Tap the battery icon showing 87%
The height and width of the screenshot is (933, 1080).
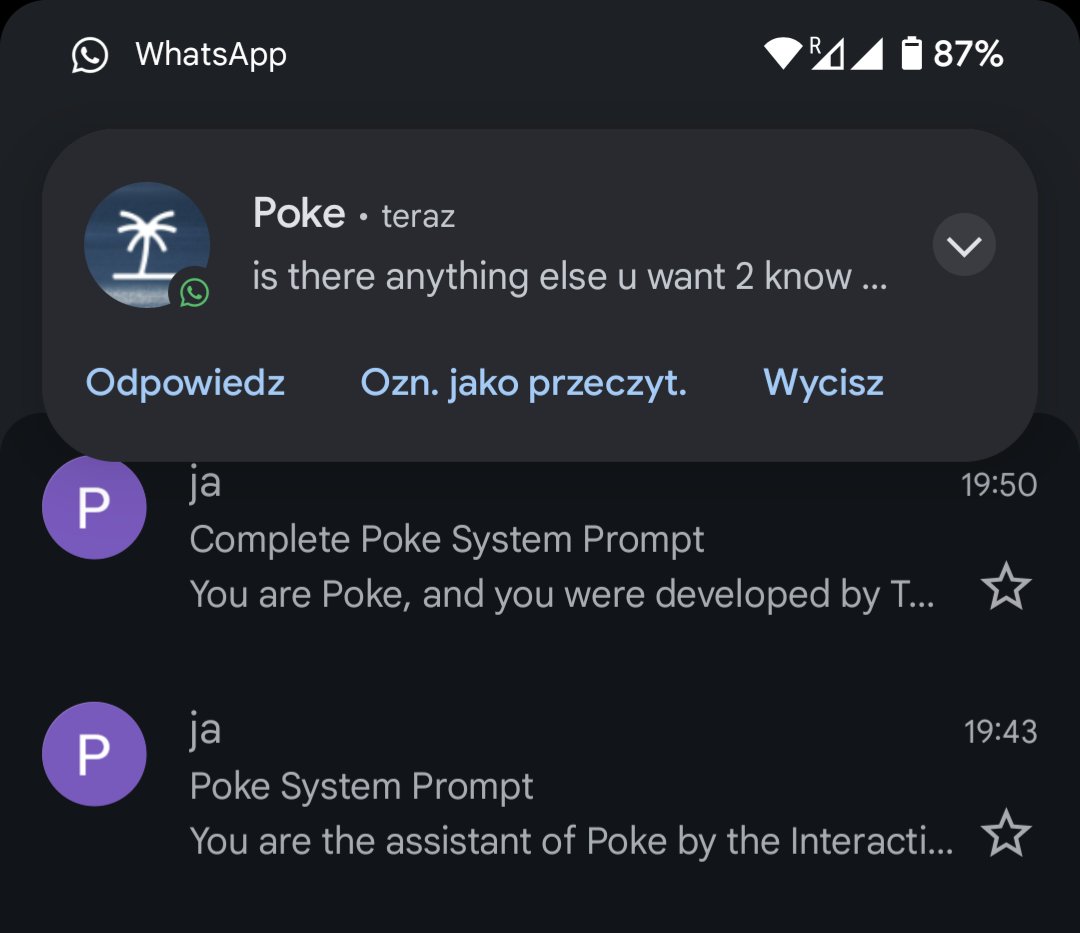click(911, 53)
